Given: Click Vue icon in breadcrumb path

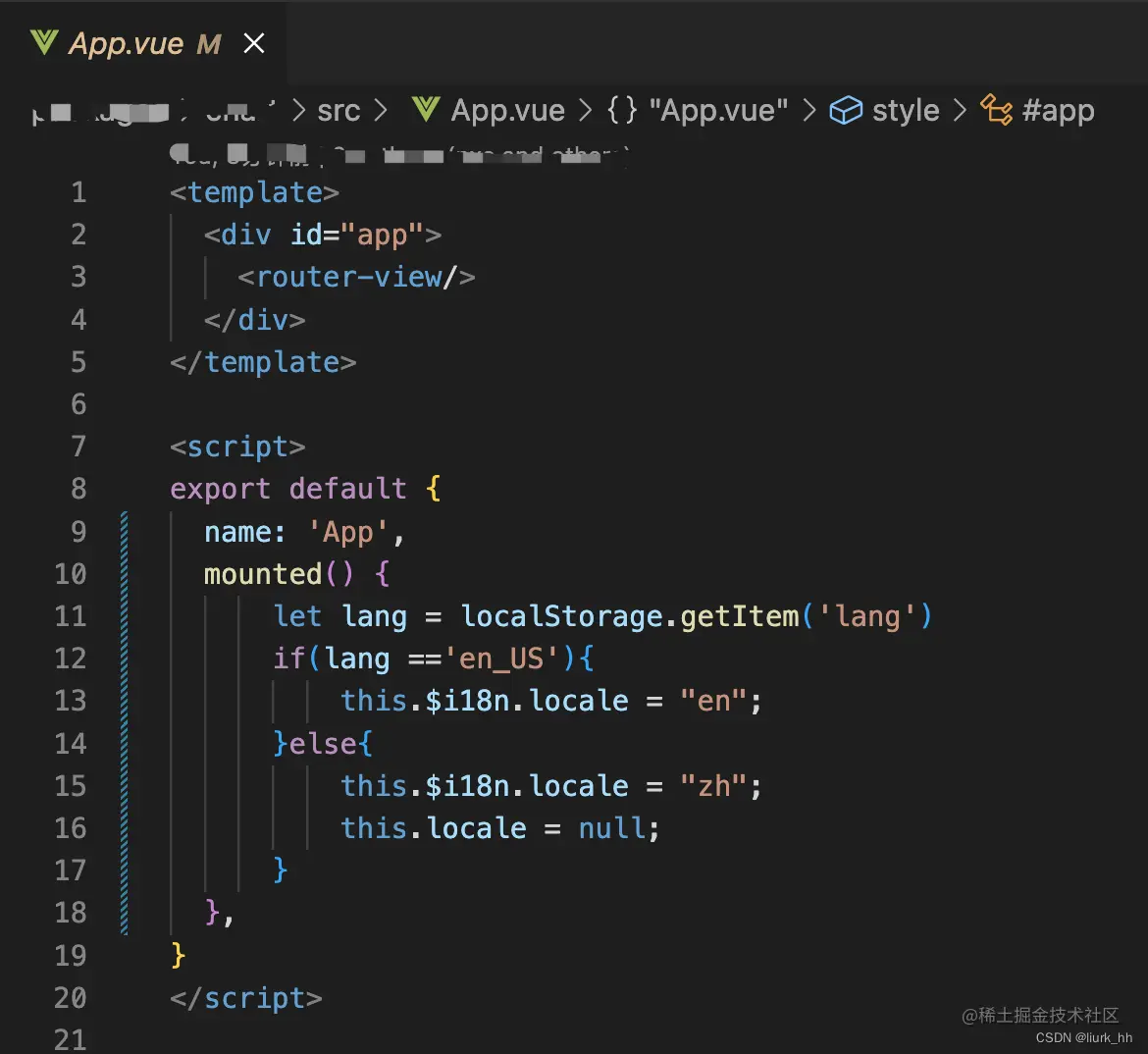Looking at the screenshot, I should [x=426, y=110].
